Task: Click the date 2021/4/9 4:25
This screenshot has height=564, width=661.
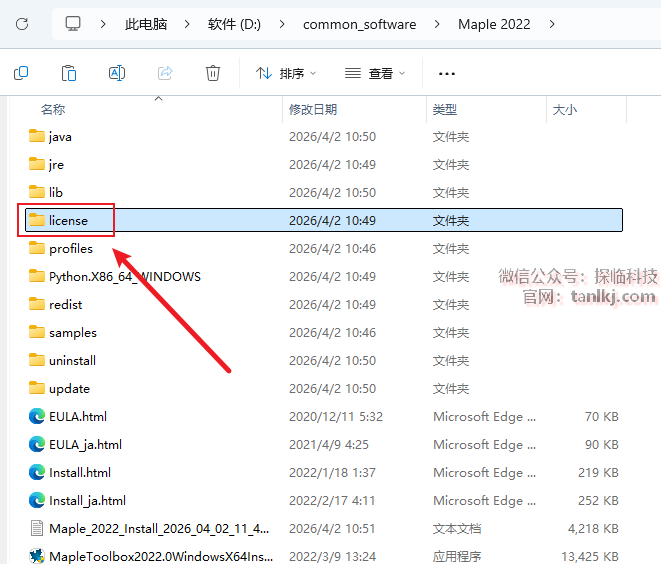Action: 329,445
